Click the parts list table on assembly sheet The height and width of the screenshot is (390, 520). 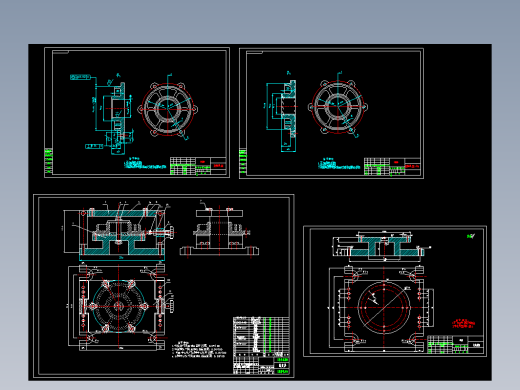[261, 336]
